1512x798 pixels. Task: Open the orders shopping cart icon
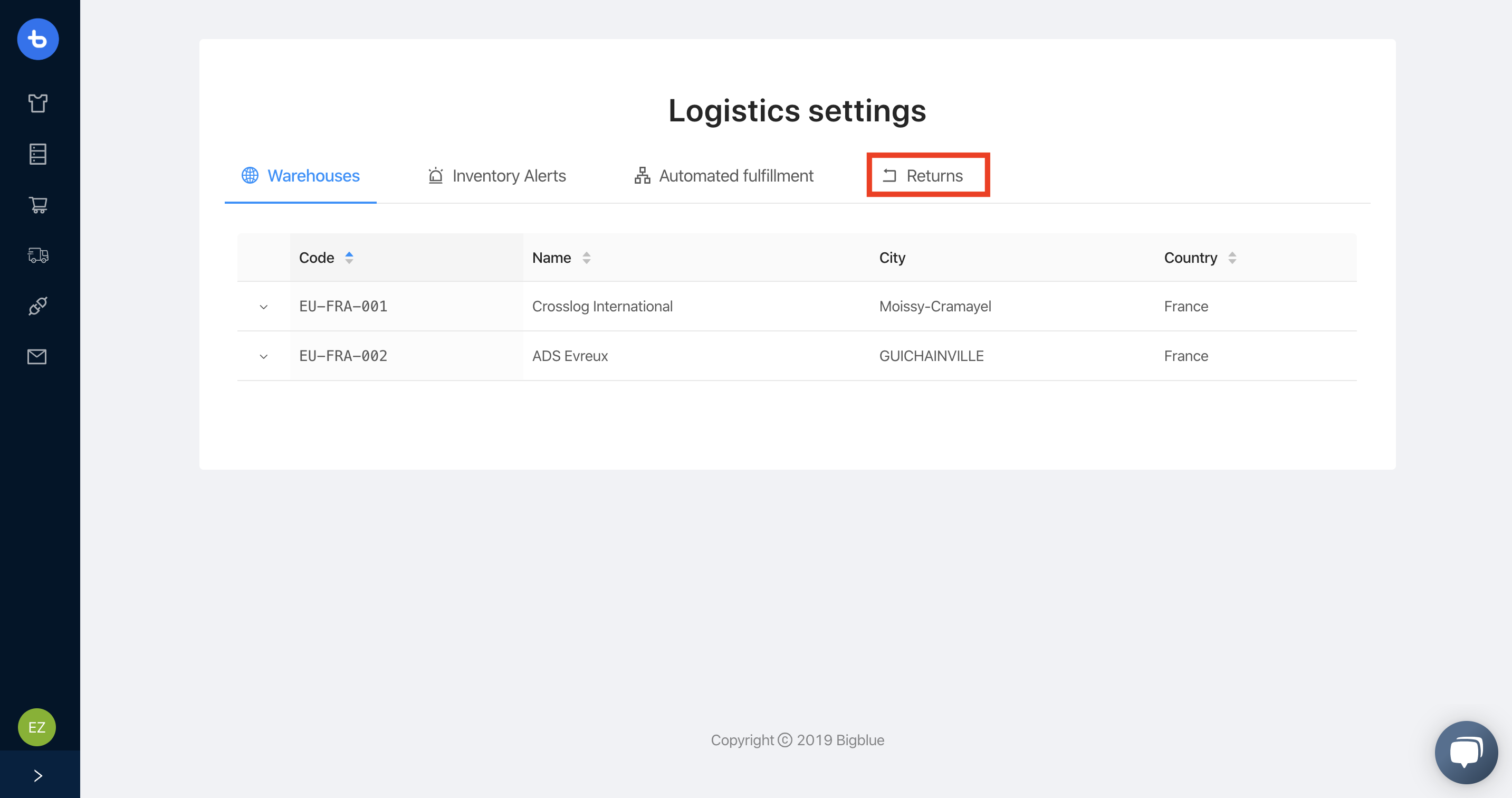point(37,205)
